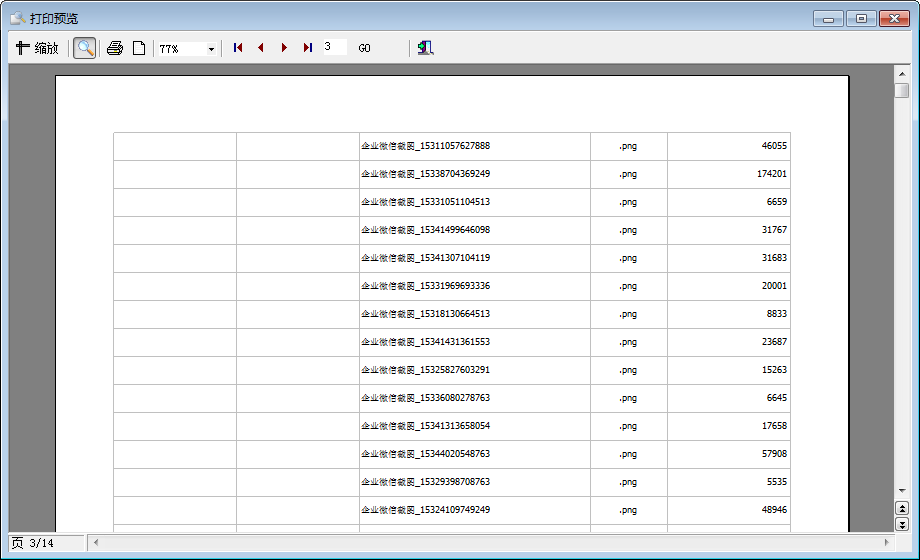Image resolution: width=920 pixels, height=560 pixels.
Task: Go to the previous page
Action: [x=261, y=48]
